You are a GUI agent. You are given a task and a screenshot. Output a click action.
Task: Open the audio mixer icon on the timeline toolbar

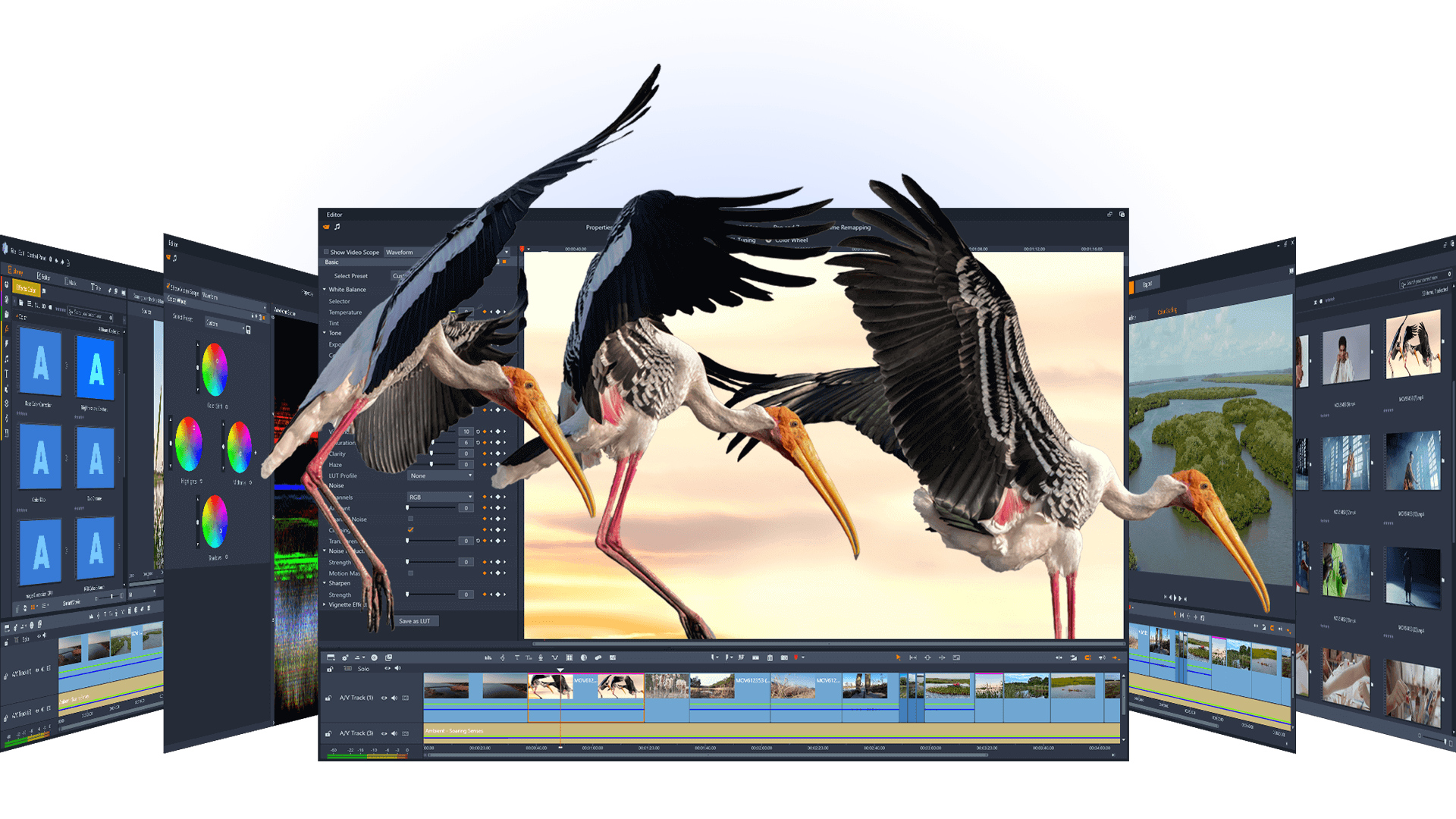[488, 657]
